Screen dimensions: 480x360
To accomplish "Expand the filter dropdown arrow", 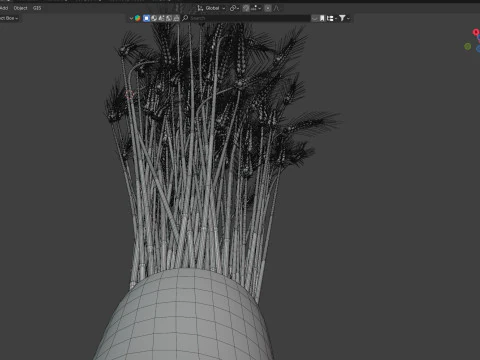I will (x=348, y=18).
